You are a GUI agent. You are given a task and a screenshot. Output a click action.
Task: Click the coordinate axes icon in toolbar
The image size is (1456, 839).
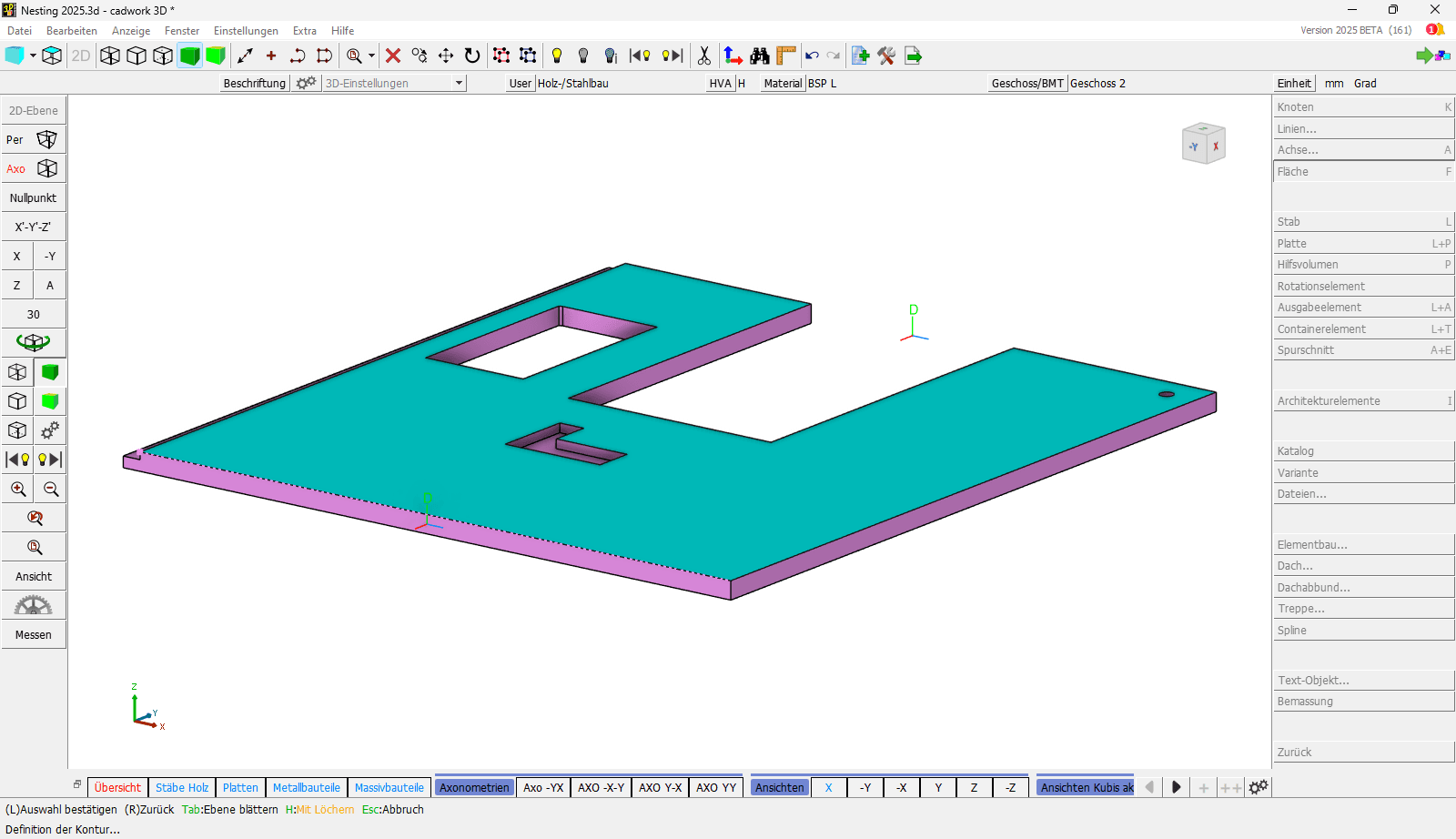click(733, 56)
